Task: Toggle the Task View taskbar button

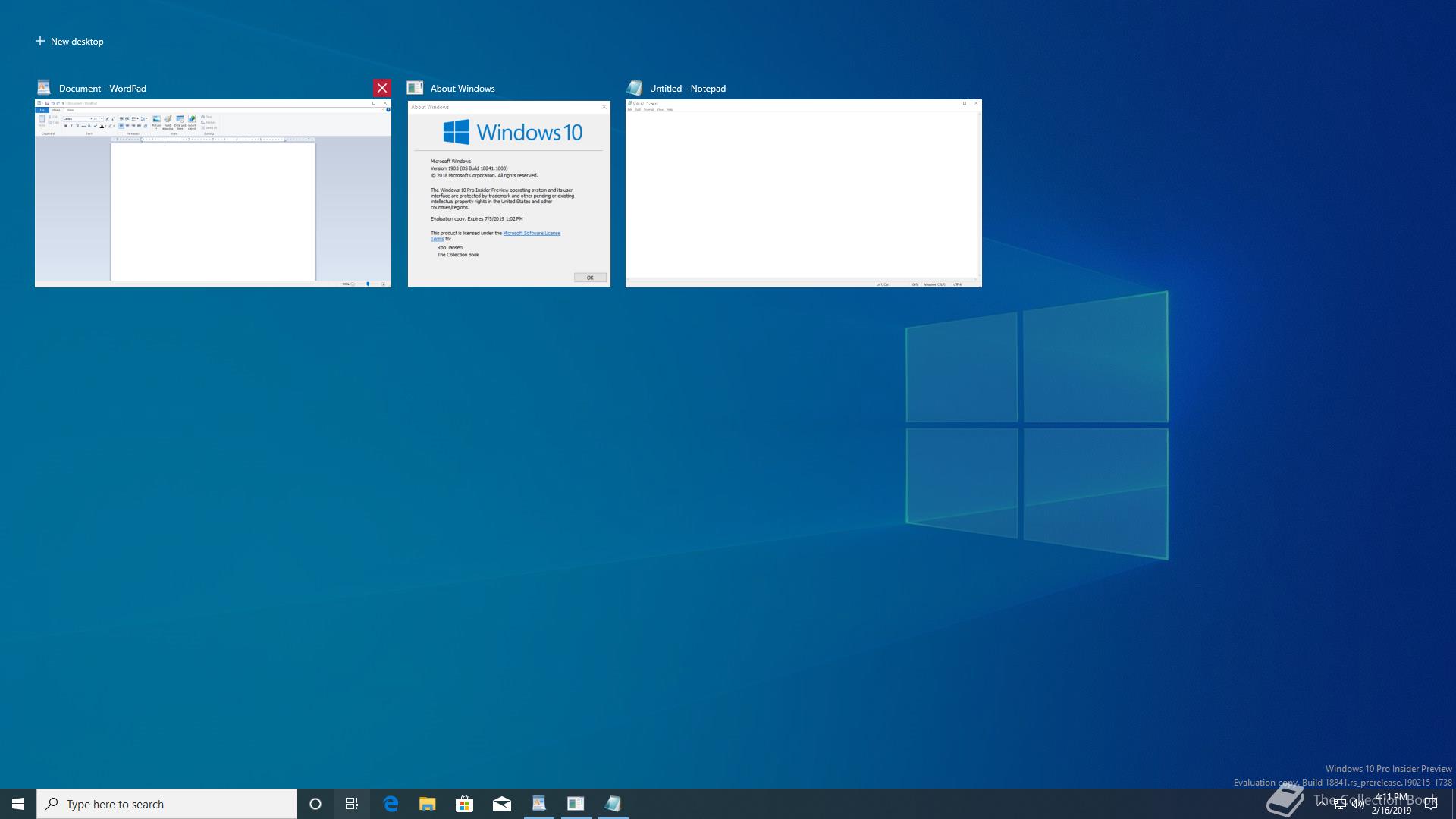Action: coord(352,804)
